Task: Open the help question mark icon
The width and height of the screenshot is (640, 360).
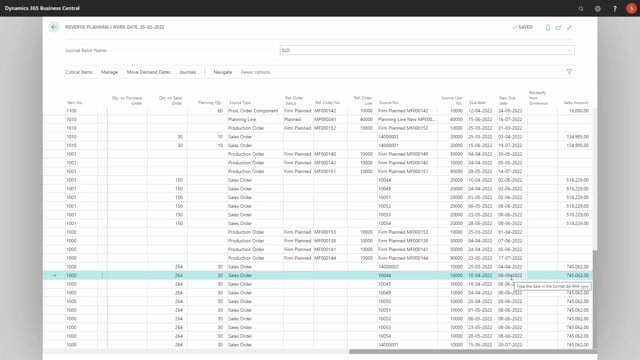Action: (615, 8)
